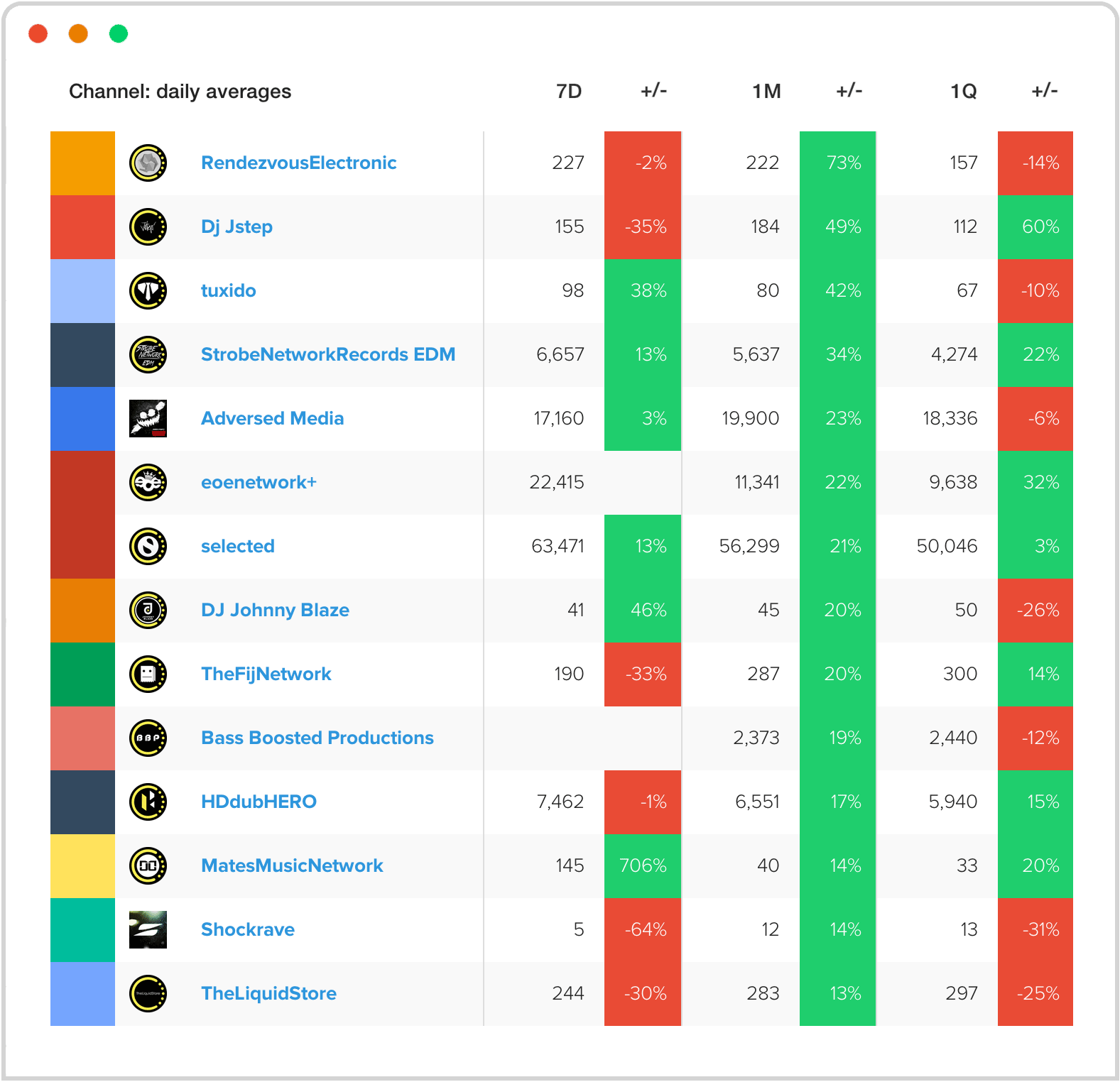Screen dimensions: 1120x1082
Task: Click the tuxido channel avatar icon
Action: (x=148, y=291)
